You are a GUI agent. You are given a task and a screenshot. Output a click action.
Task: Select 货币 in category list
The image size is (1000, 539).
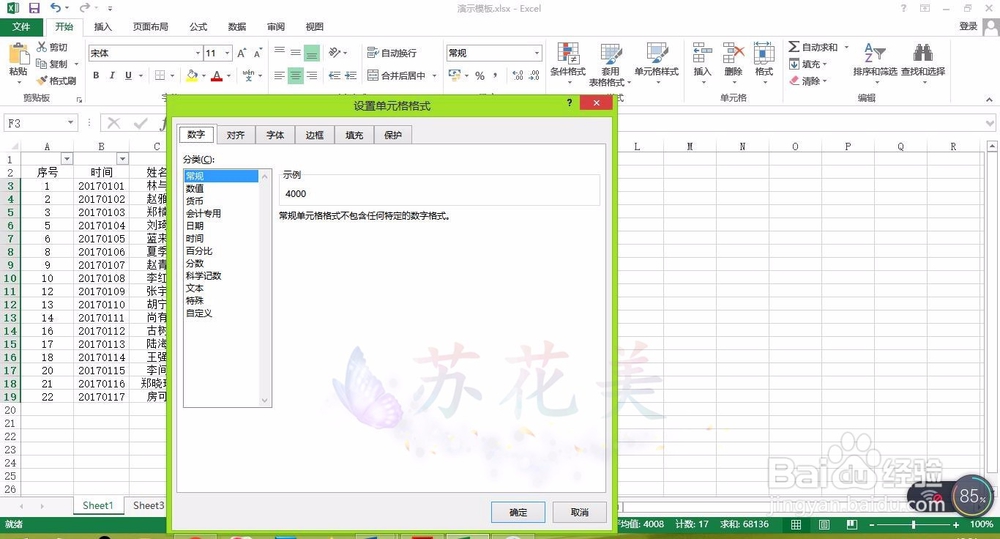click(x=221, y=201)
